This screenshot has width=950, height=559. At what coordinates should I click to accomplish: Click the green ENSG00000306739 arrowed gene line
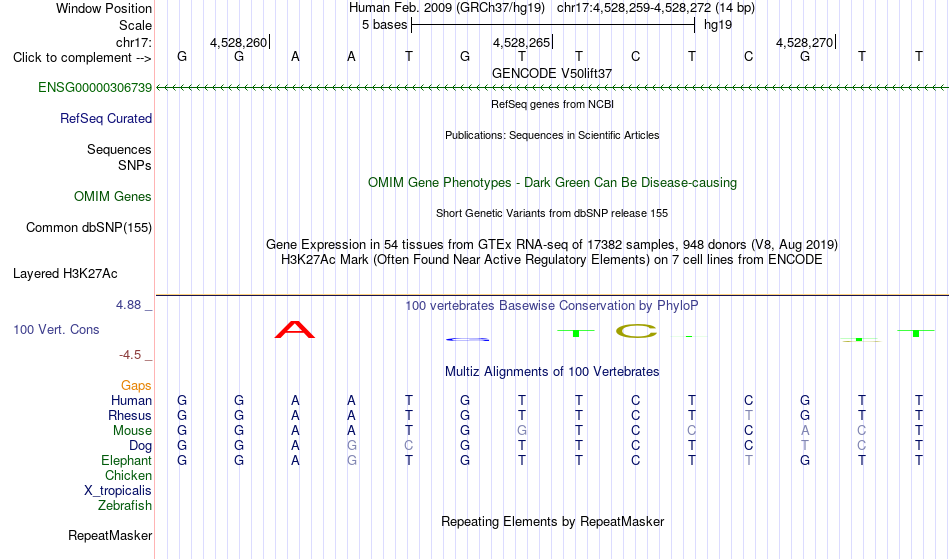coord(552,88)
